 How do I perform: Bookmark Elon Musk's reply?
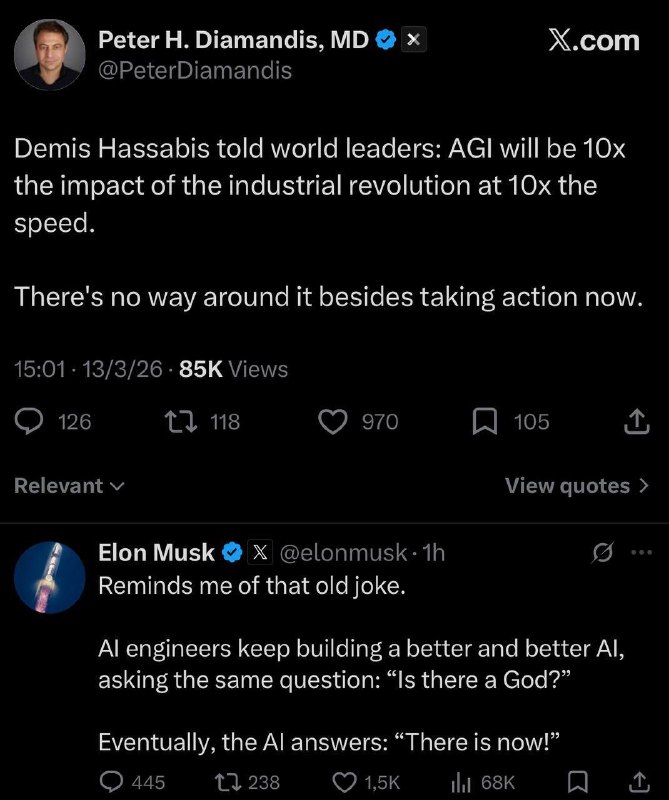tap(579, 781)
